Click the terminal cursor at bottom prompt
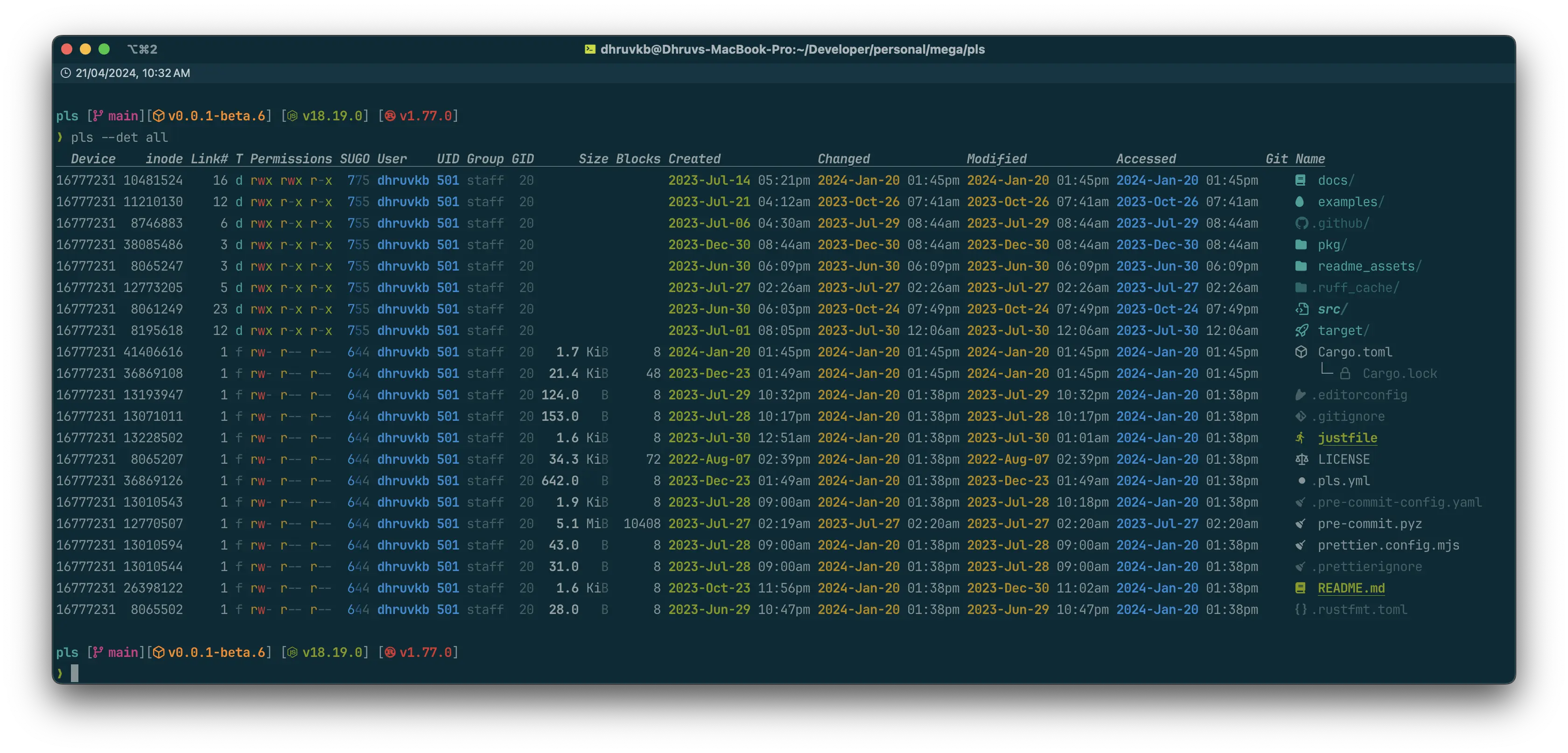Screen dimensions: 1568x753 click(75, 673)
